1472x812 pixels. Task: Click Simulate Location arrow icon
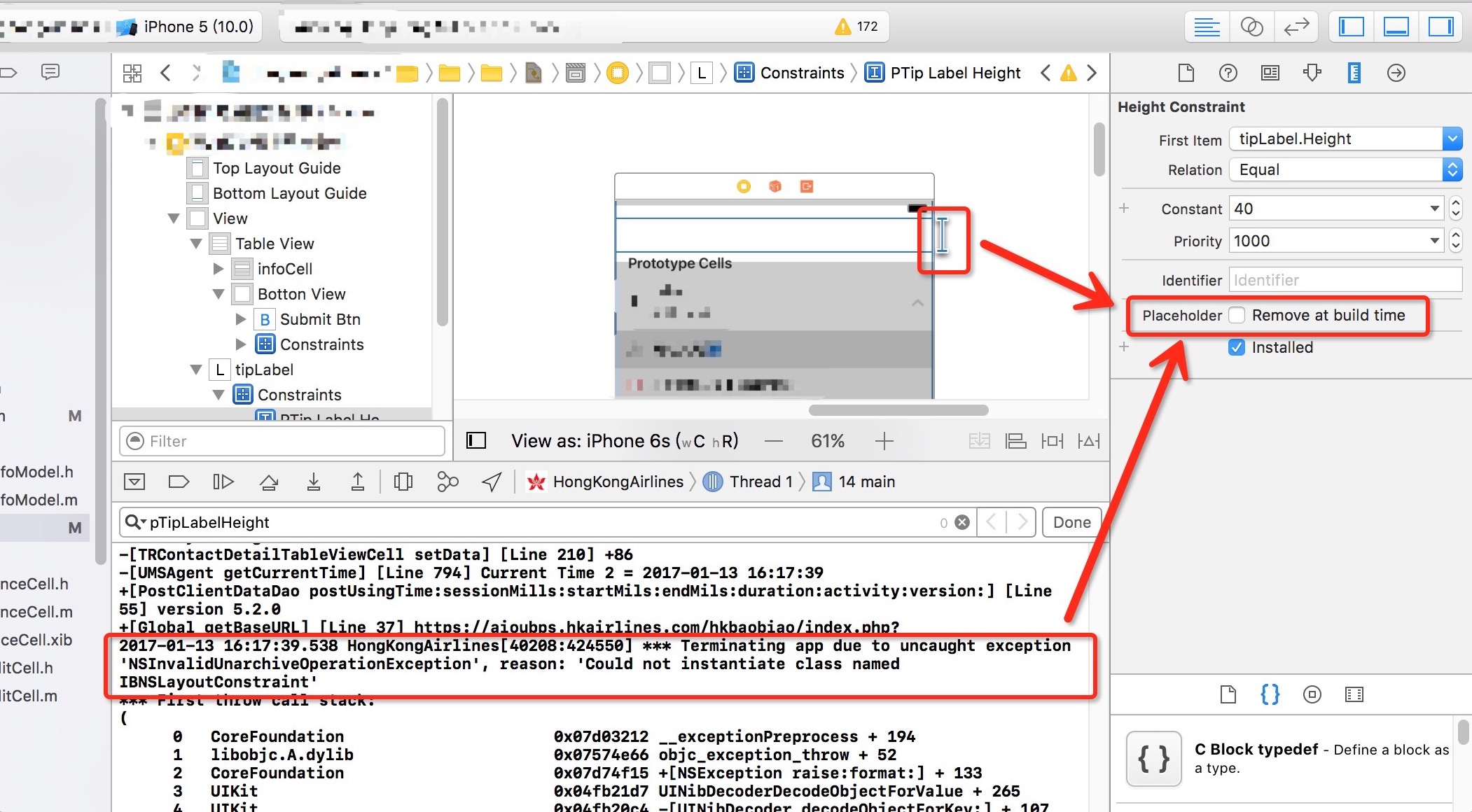[492, 482]
